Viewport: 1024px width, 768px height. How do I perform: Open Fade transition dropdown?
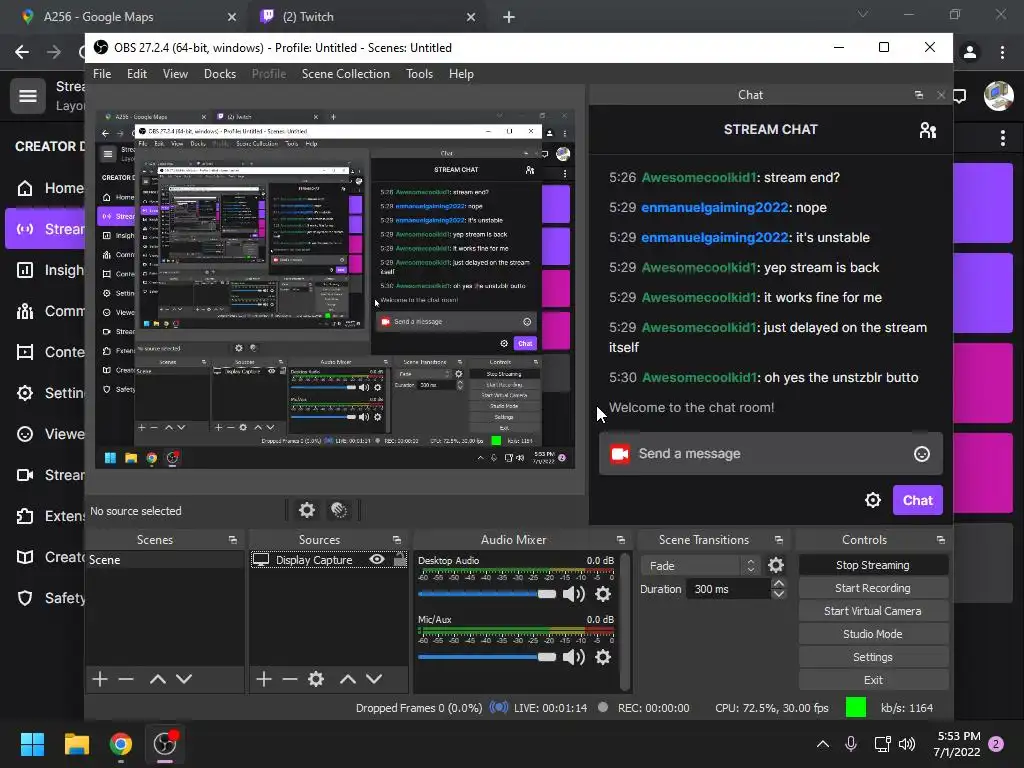pyautogui.click(x=701, y=566)
